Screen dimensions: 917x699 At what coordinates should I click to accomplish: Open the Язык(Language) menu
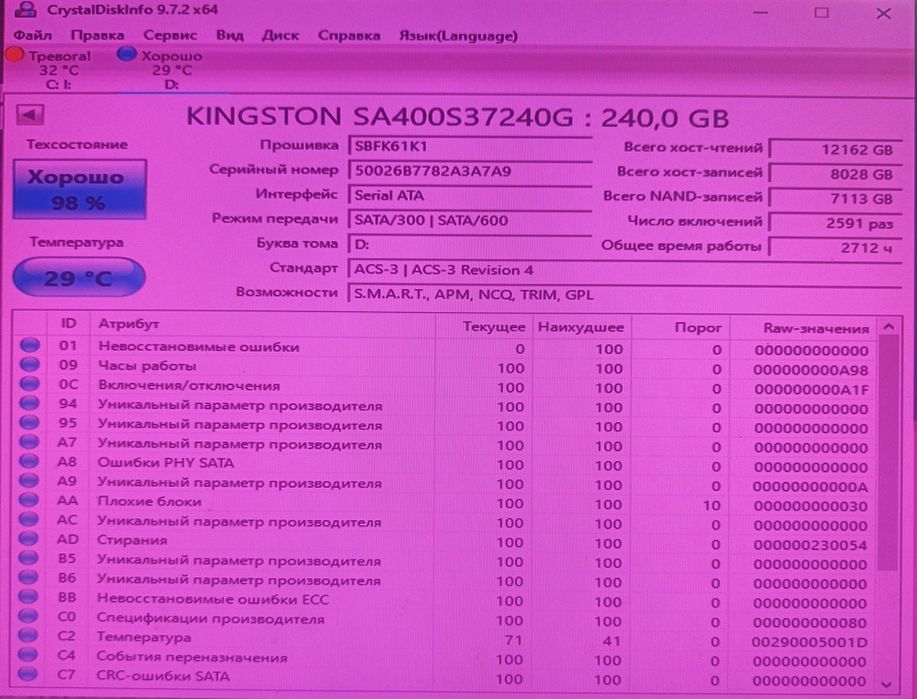[458, 36]
